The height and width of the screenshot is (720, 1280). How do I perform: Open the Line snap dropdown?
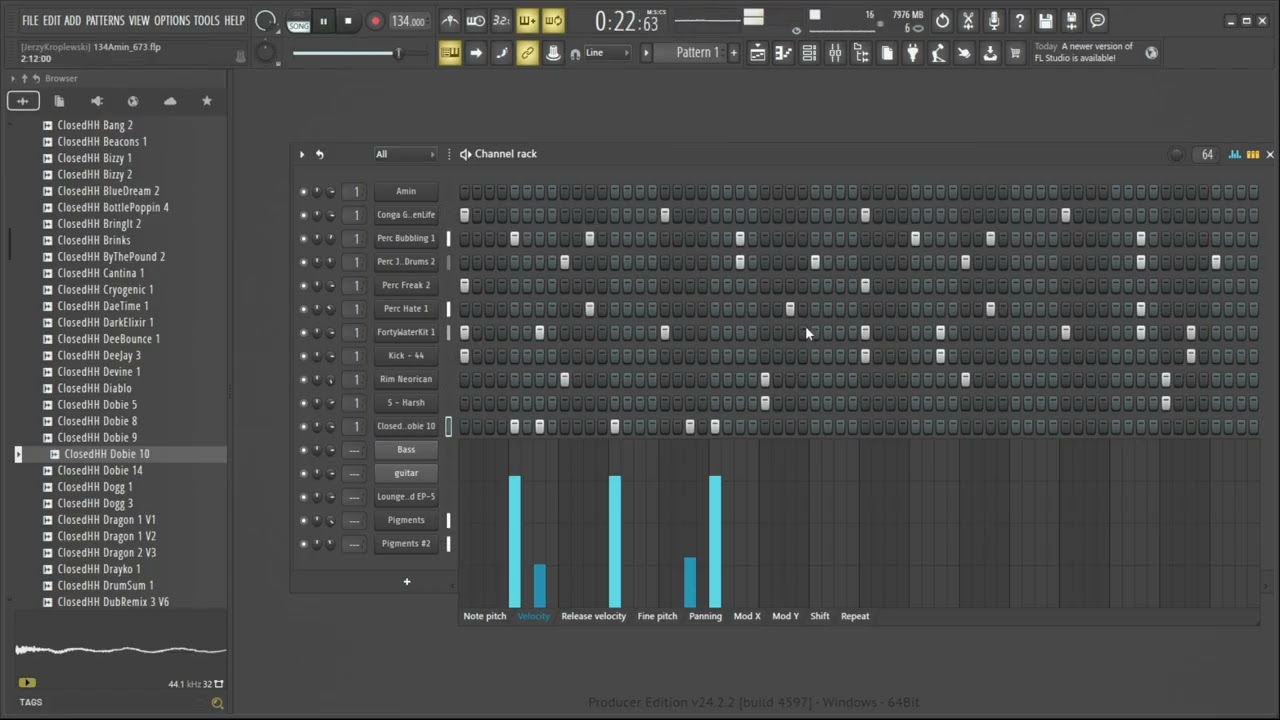[x=607, y=53]
